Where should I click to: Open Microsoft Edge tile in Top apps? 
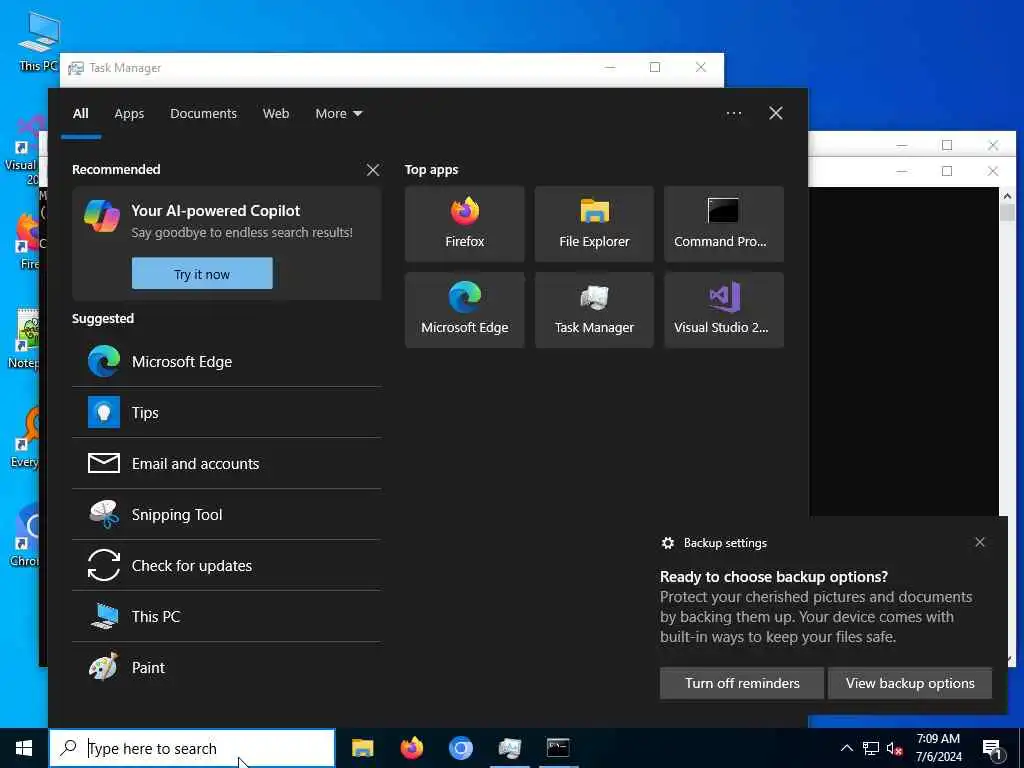(x=464, y=310)
